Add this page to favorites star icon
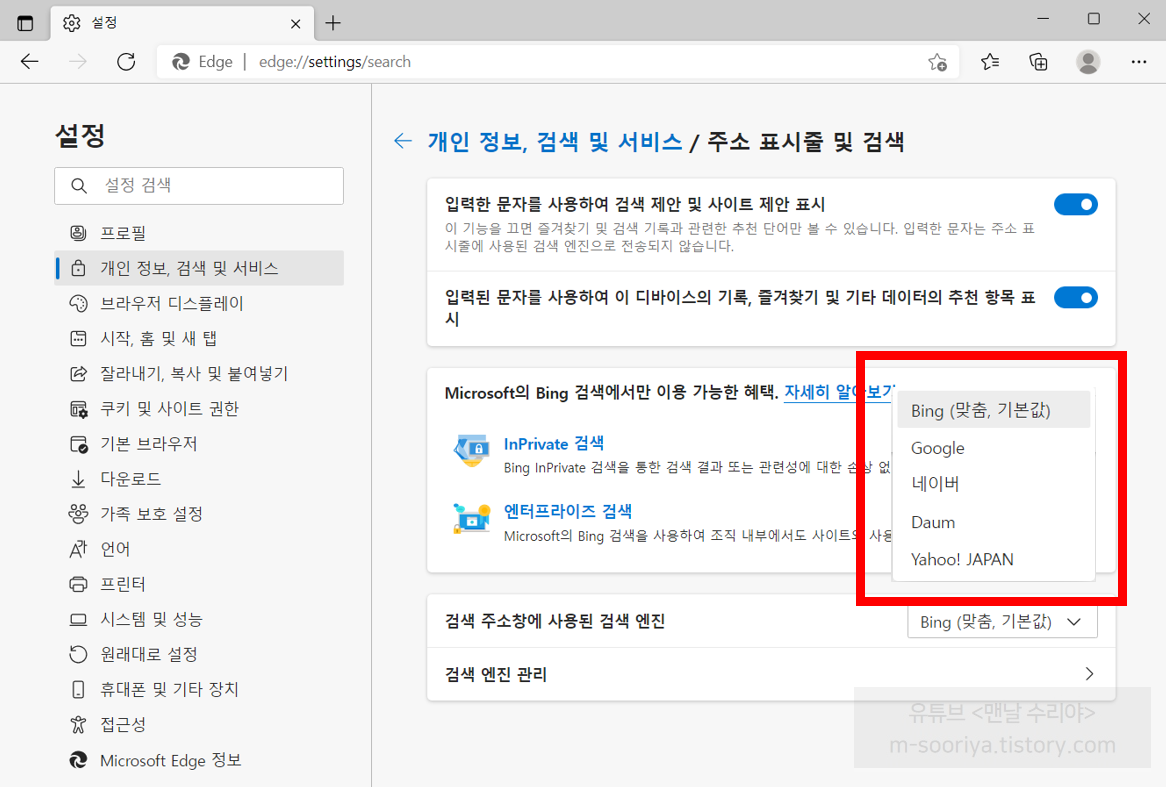The image size is (1166, 787). coord(938,62)
